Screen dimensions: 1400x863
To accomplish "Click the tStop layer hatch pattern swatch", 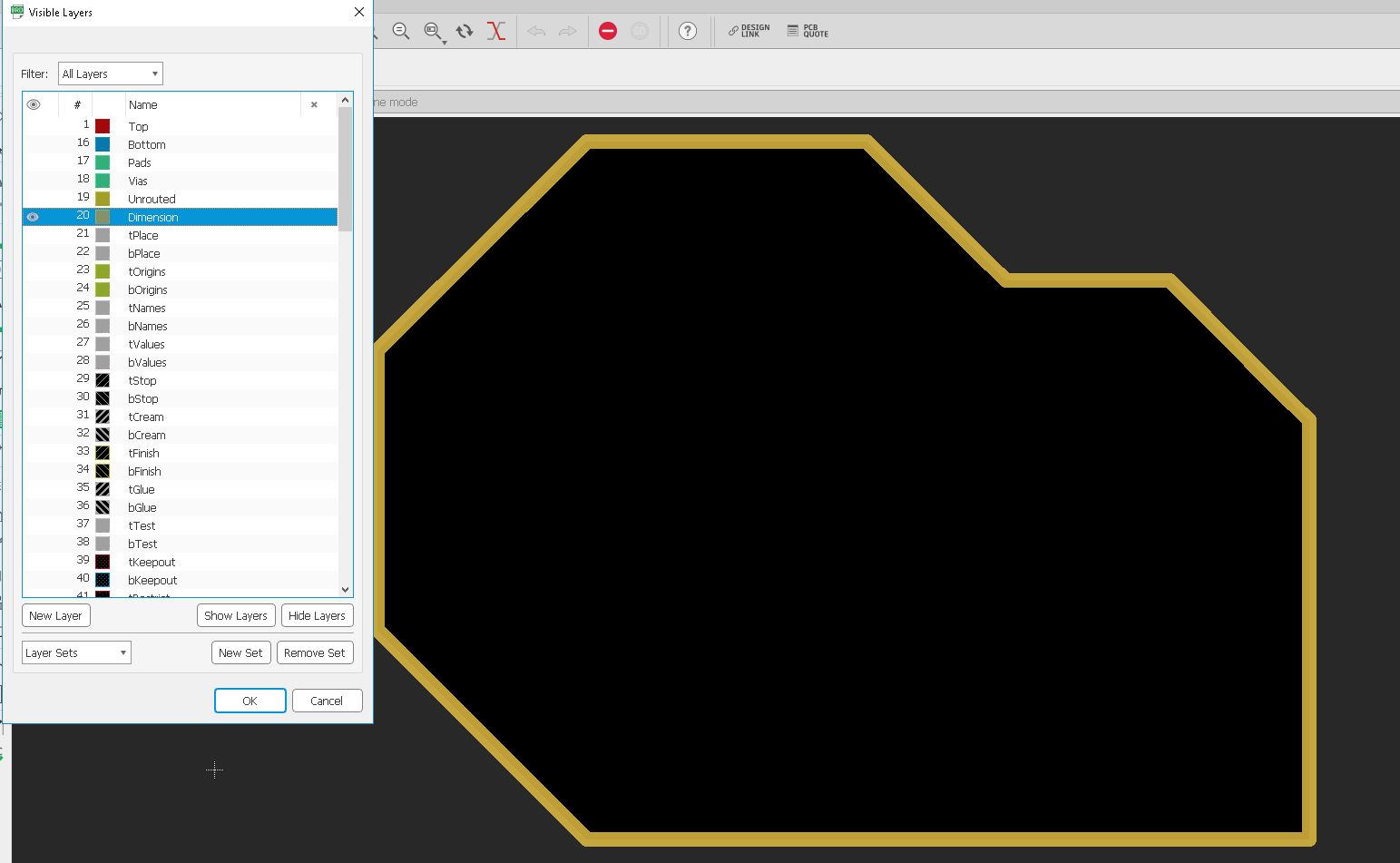I will 103,380.
